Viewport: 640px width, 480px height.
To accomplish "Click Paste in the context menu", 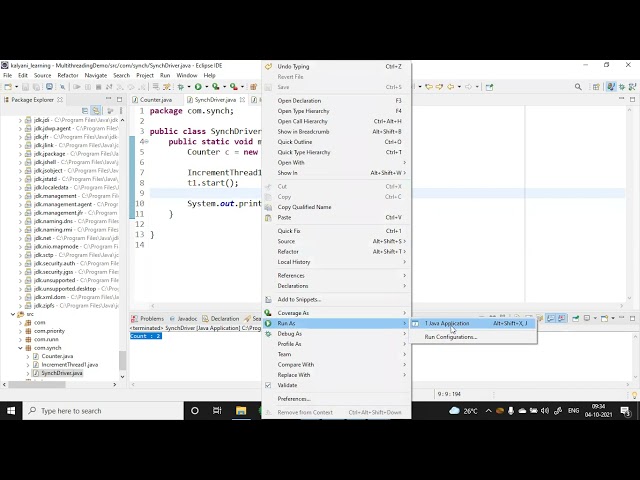I will (x=336, y=218).
